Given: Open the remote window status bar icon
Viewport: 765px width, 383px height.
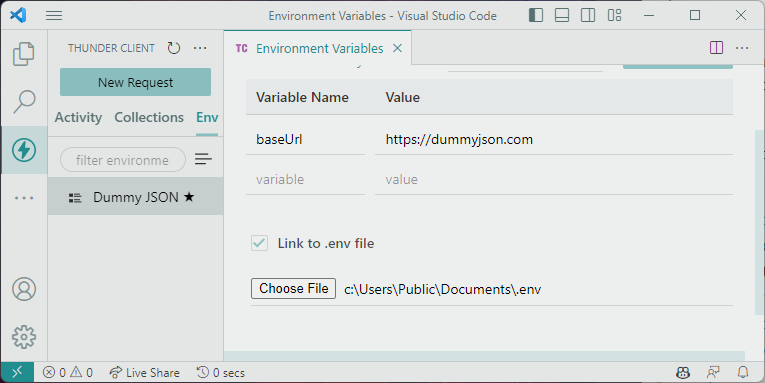Looking at the screenshot, I should [x=17, y=373].
